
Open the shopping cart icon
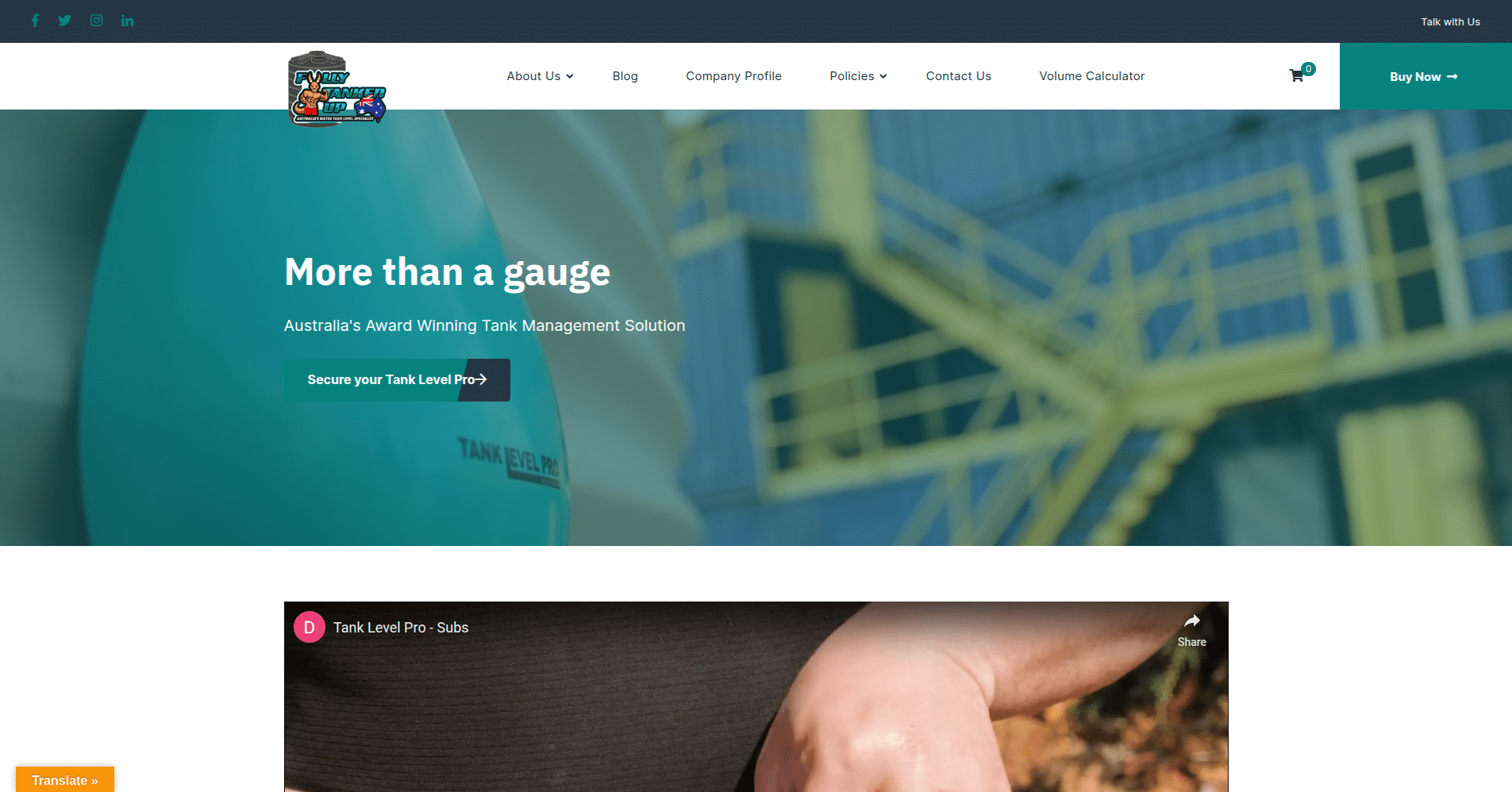point(1297,75)
